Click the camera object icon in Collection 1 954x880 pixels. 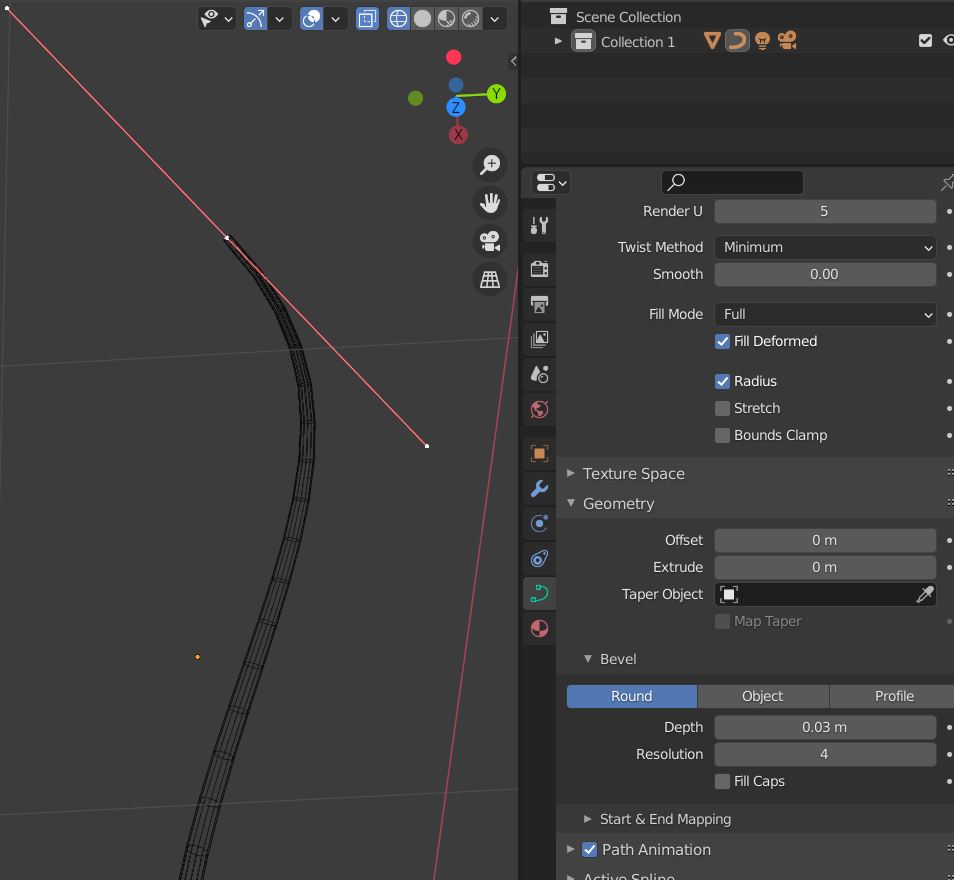(787, 41)
